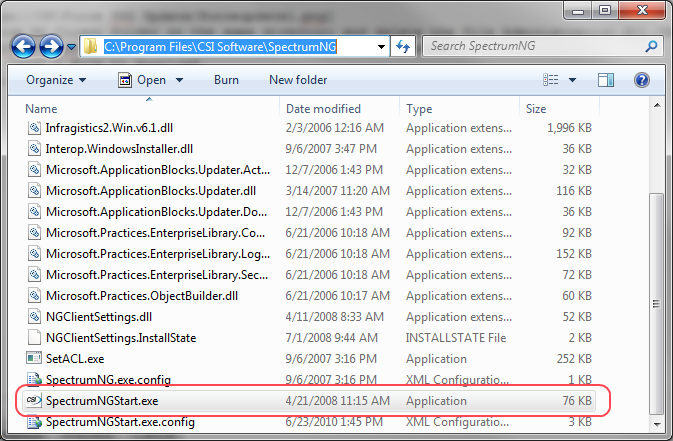Viewport: 673px width, 441px height.
Task: Select SpectrumNGStart.exe application
Action: coord(102,401)
